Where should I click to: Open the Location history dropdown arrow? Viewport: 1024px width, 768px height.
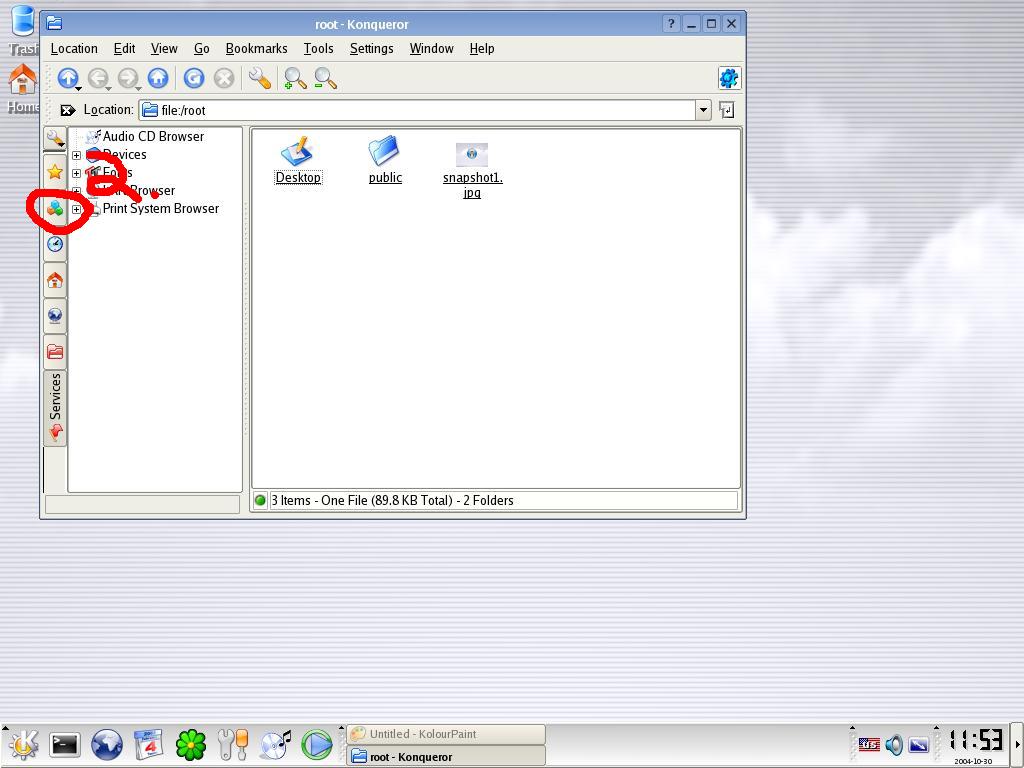click(703, 110)
